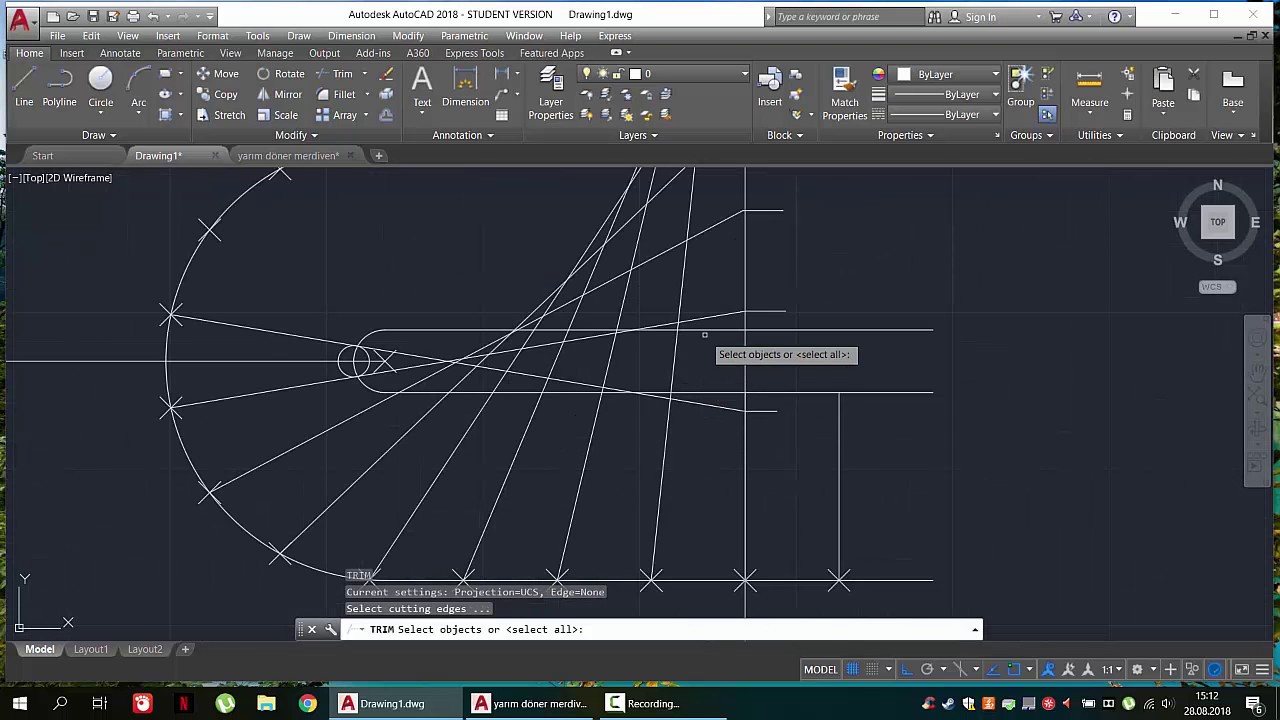Click the MODEL space button

[820, 669]
